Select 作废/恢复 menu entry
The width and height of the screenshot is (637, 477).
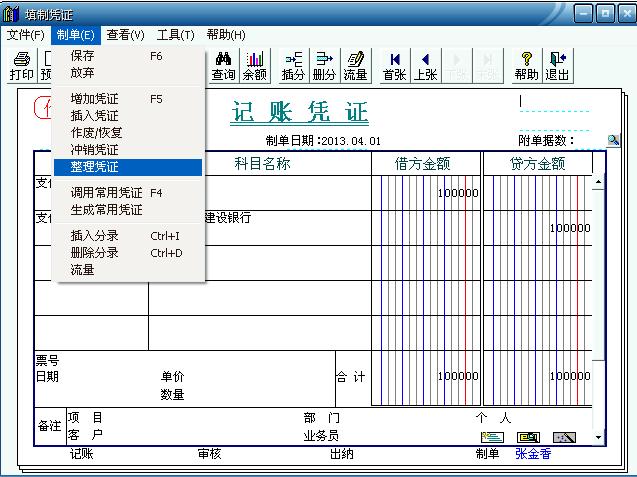[128, 133]
